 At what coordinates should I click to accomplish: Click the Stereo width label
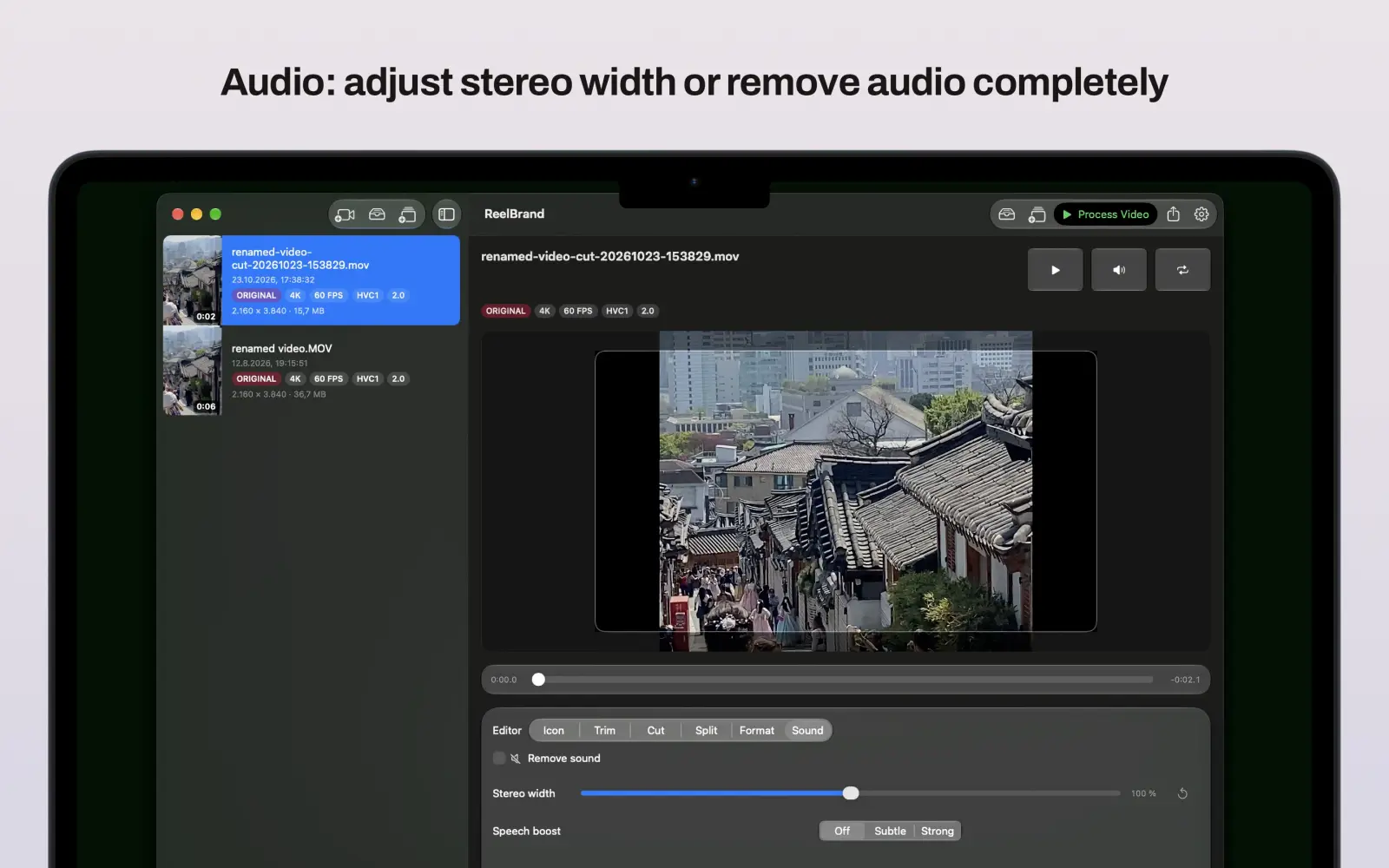[x=523, y=793]
